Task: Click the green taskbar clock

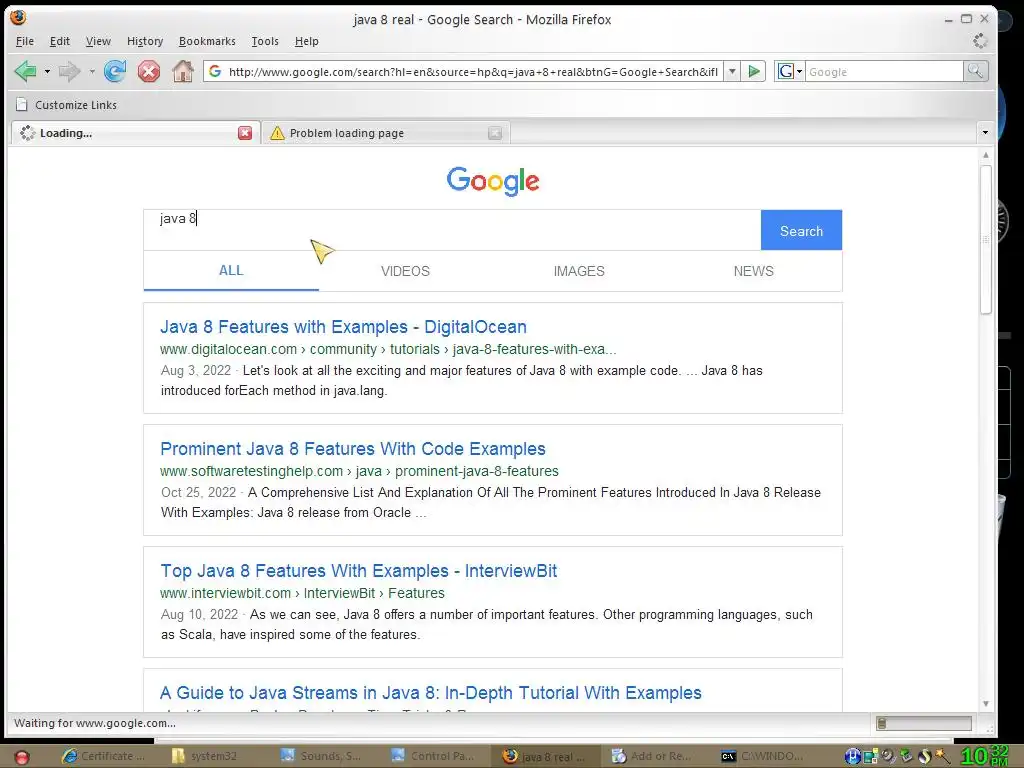Action: coord(984,756)
